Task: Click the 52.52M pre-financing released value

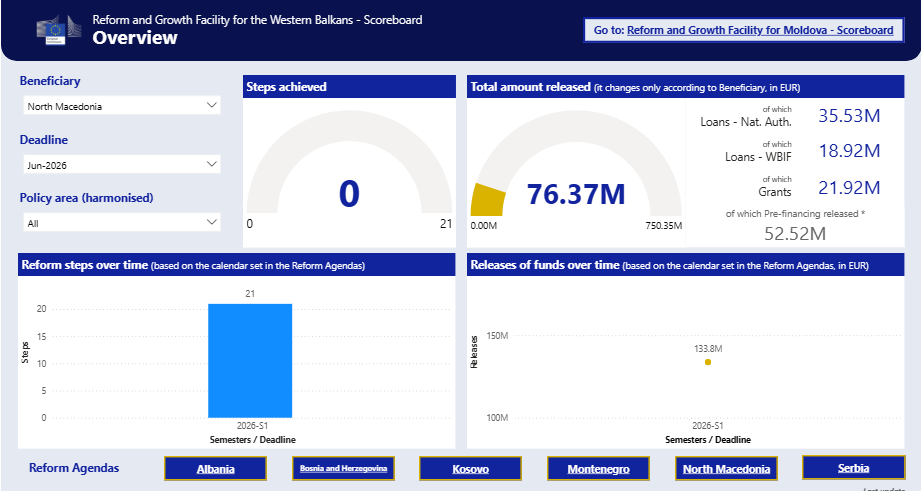Action: [x=795, y=234]
